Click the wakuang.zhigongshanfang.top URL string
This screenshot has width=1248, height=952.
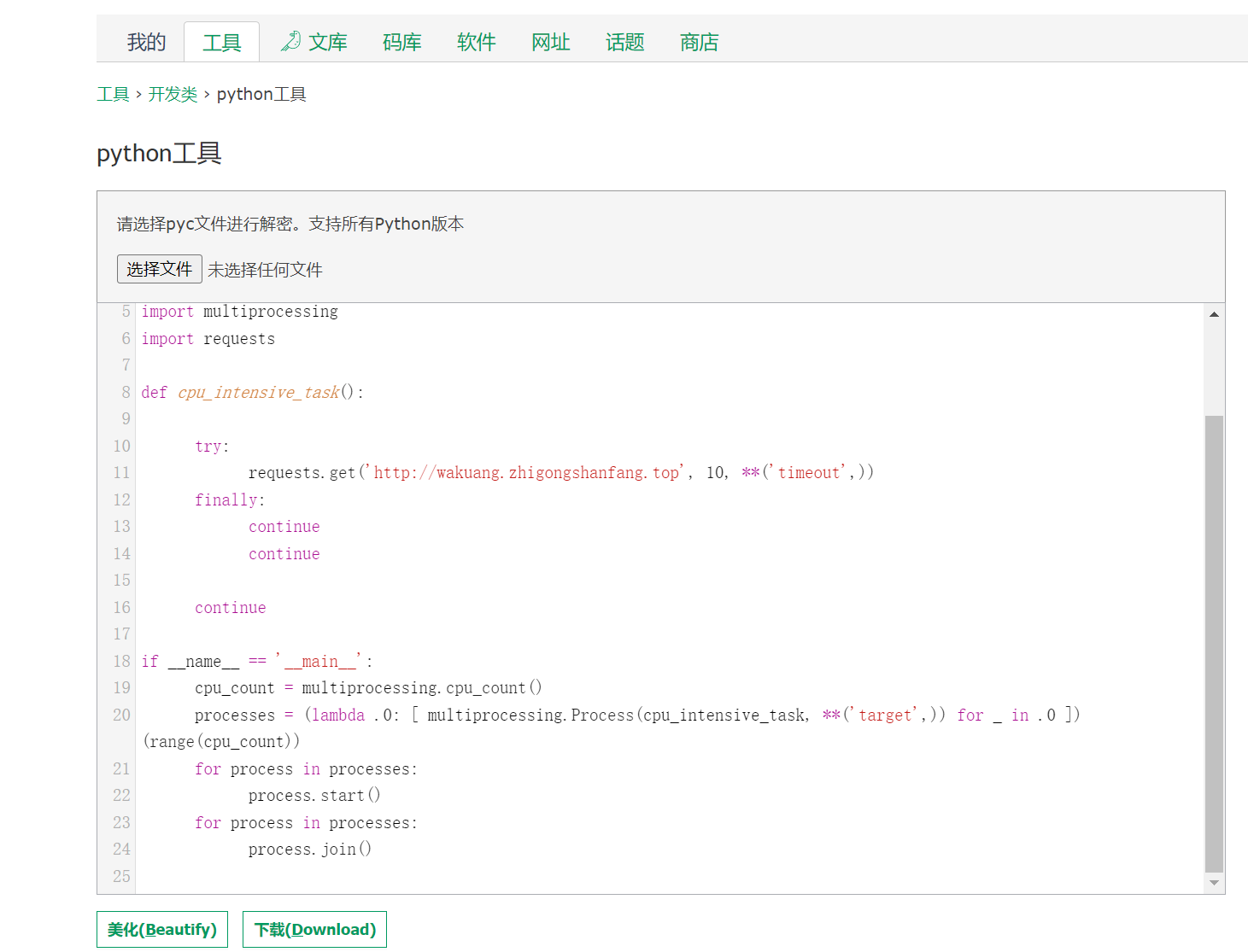[527, 473]
